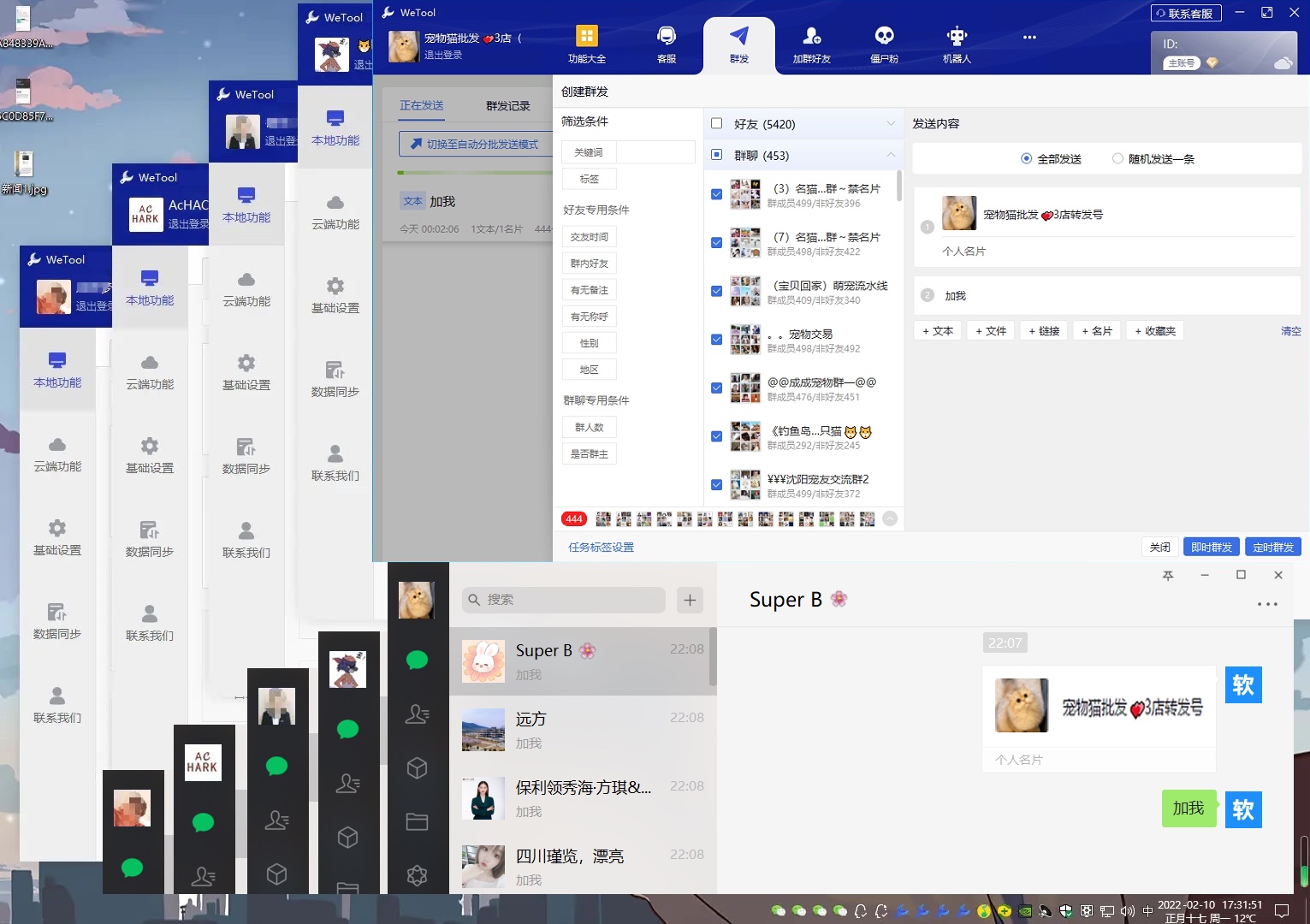1310x924 pixels.
Task: Open the 机器人 robot icon
Action: (957, 36)
